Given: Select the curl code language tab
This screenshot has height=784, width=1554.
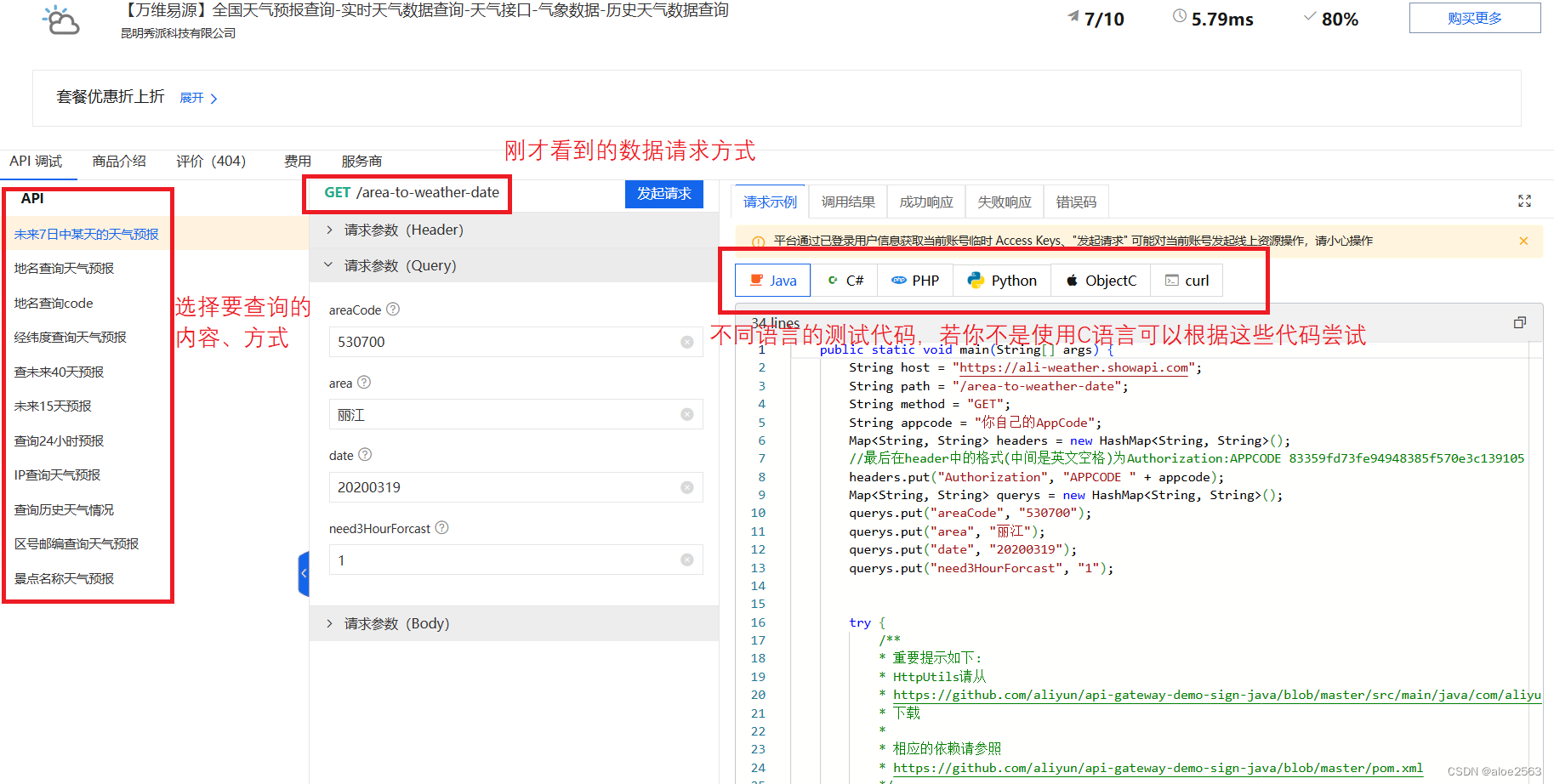Looking at the screenshot, I should 1187,281.
